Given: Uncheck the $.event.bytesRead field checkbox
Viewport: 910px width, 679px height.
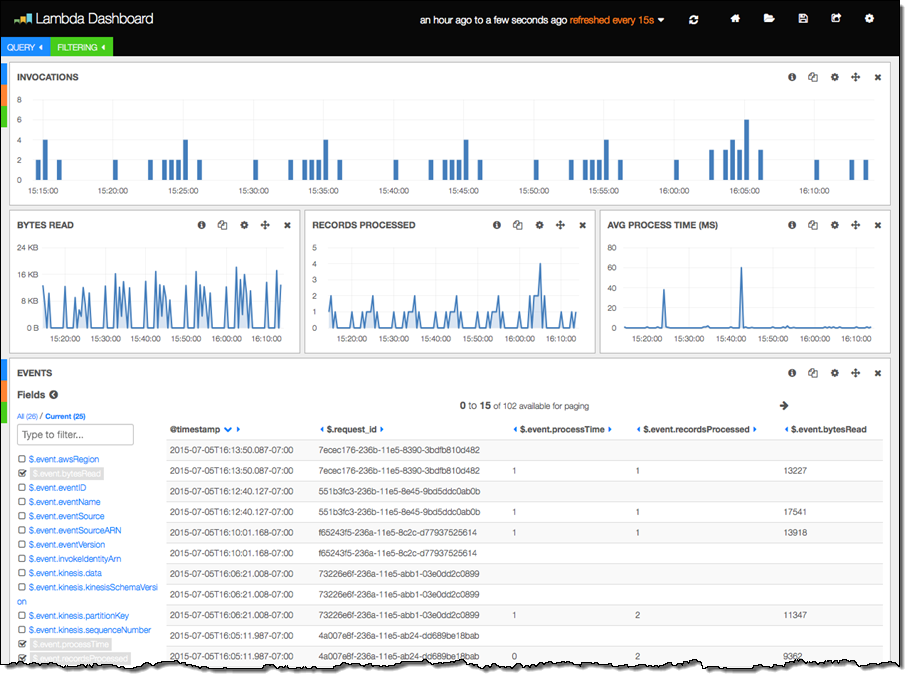Looking at the screenshot, I should coord(22,473).
